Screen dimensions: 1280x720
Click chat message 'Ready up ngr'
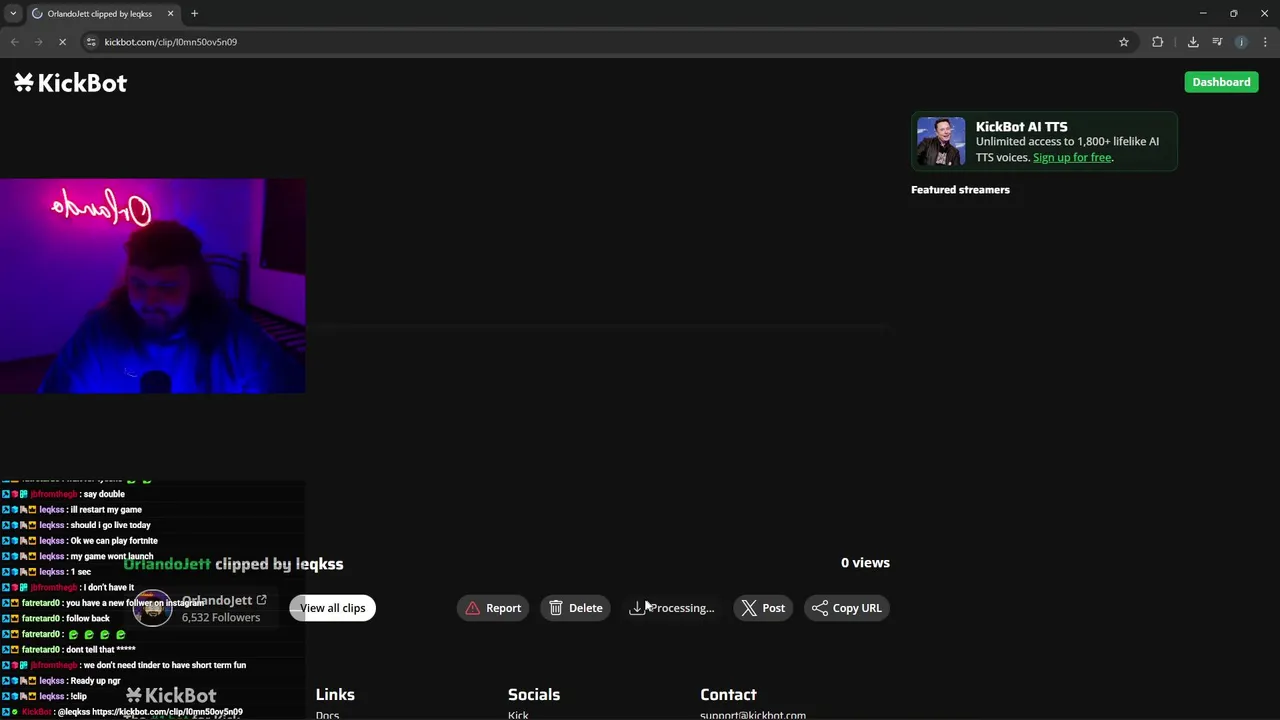pyautogui.click(x=95, y=681)
